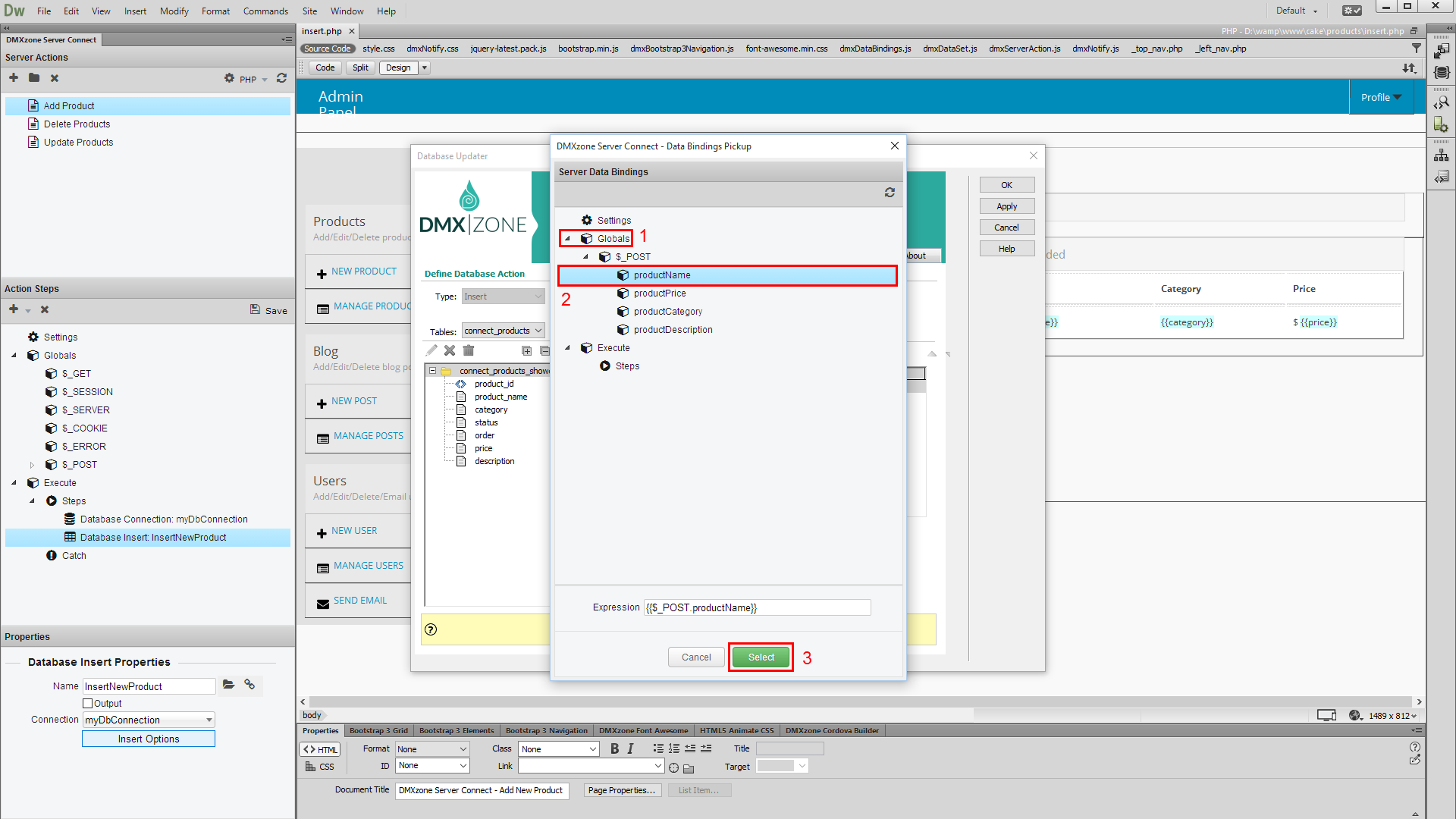Click the X remove icon in Database Updater

click(450, 350)
